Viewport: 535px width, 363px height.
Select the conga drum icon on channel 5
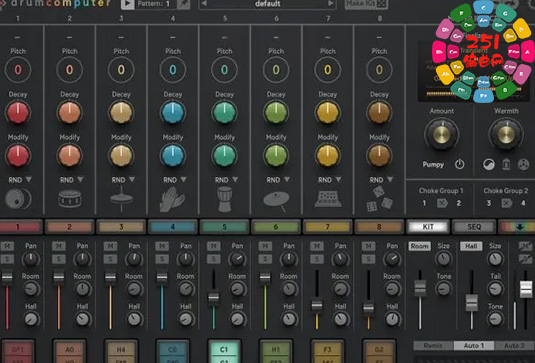tap(225, 199)
